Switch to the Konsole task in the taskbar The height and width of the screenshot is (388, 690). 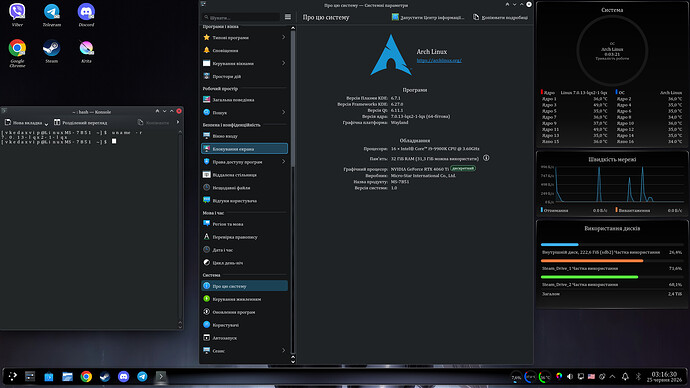[161, 377]
